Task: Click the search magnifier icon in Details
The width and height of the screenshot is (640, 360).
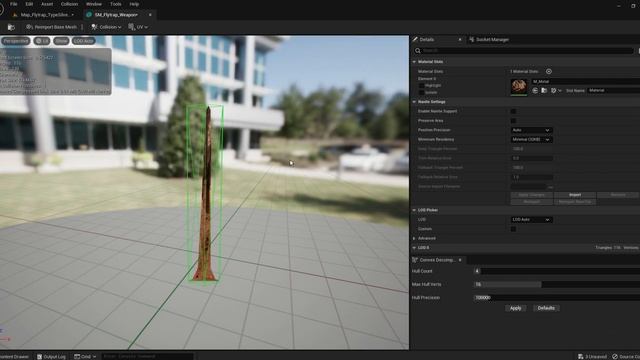Action: pyautogui.click(x=418, y=51)
